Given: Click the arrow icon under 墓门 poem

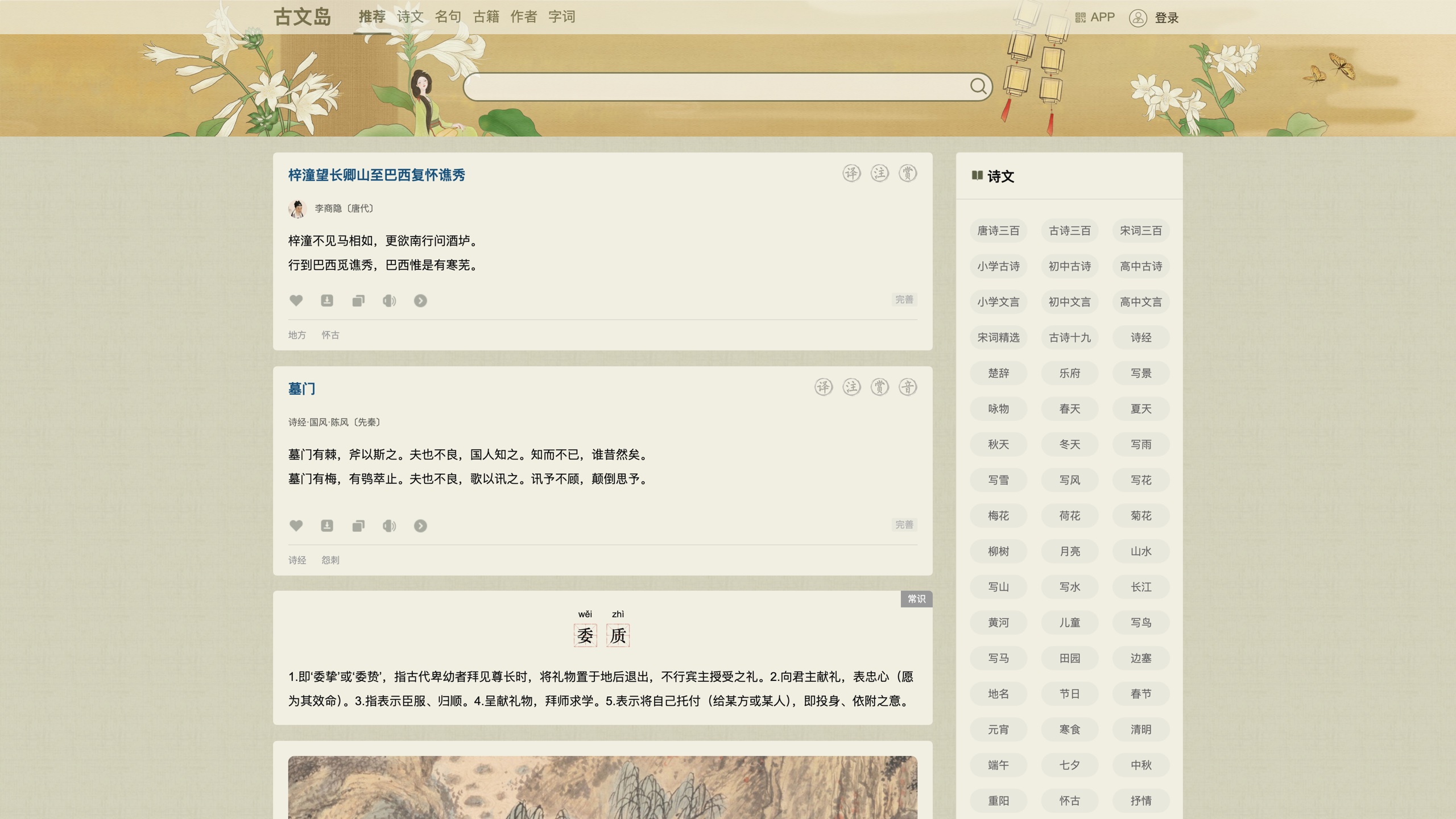Looking at the screenshot, I should click(420, 526).
